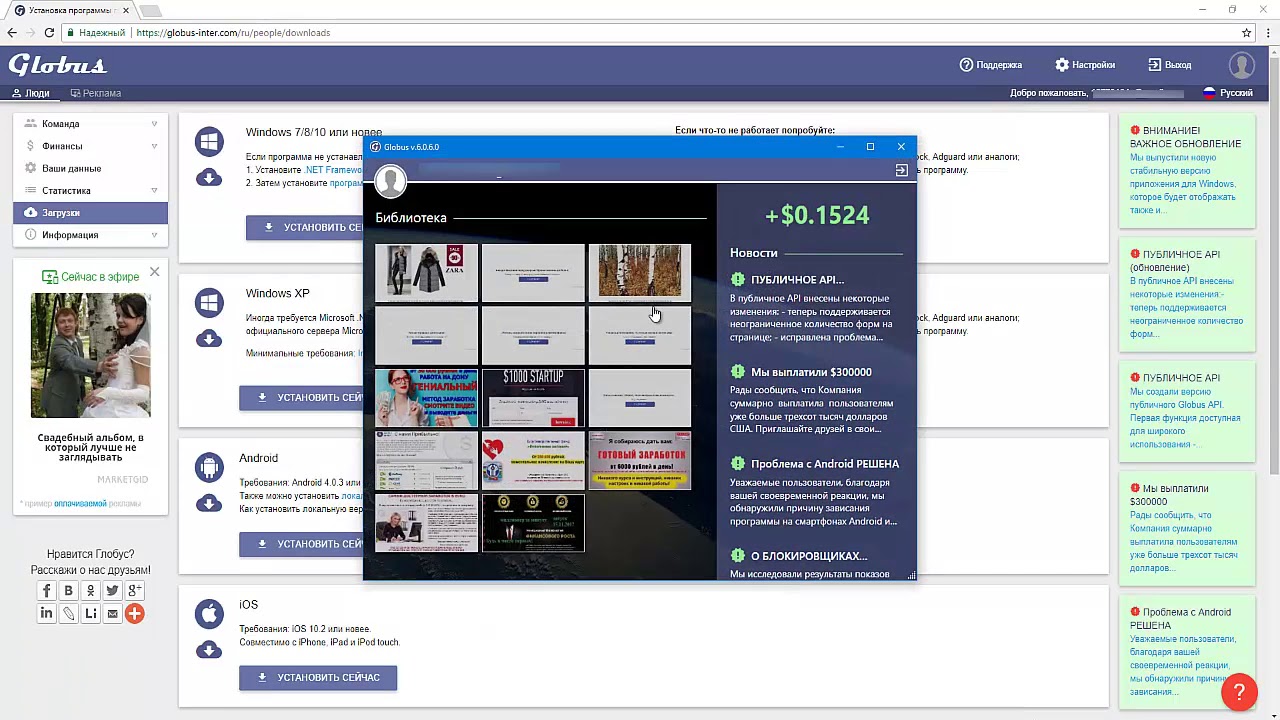Open the Русский language selector
The image size is (1280, 720).
pos(1227,93)
